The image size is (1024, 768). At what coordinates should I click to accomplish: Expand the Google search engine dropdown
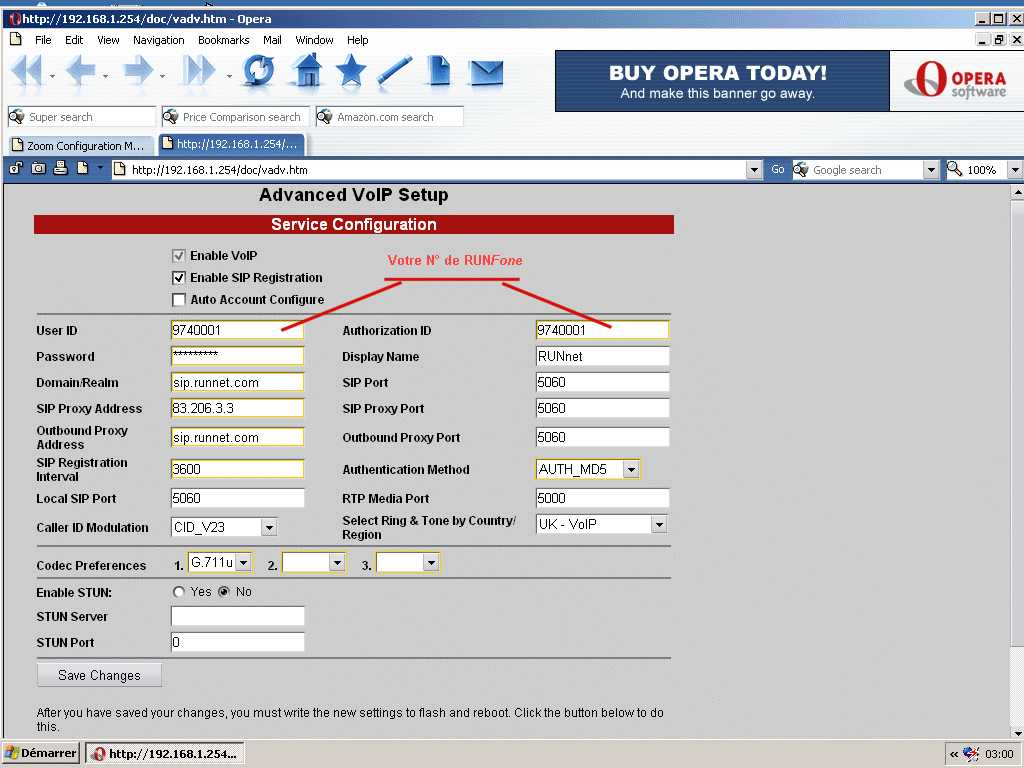pos(931,170)
